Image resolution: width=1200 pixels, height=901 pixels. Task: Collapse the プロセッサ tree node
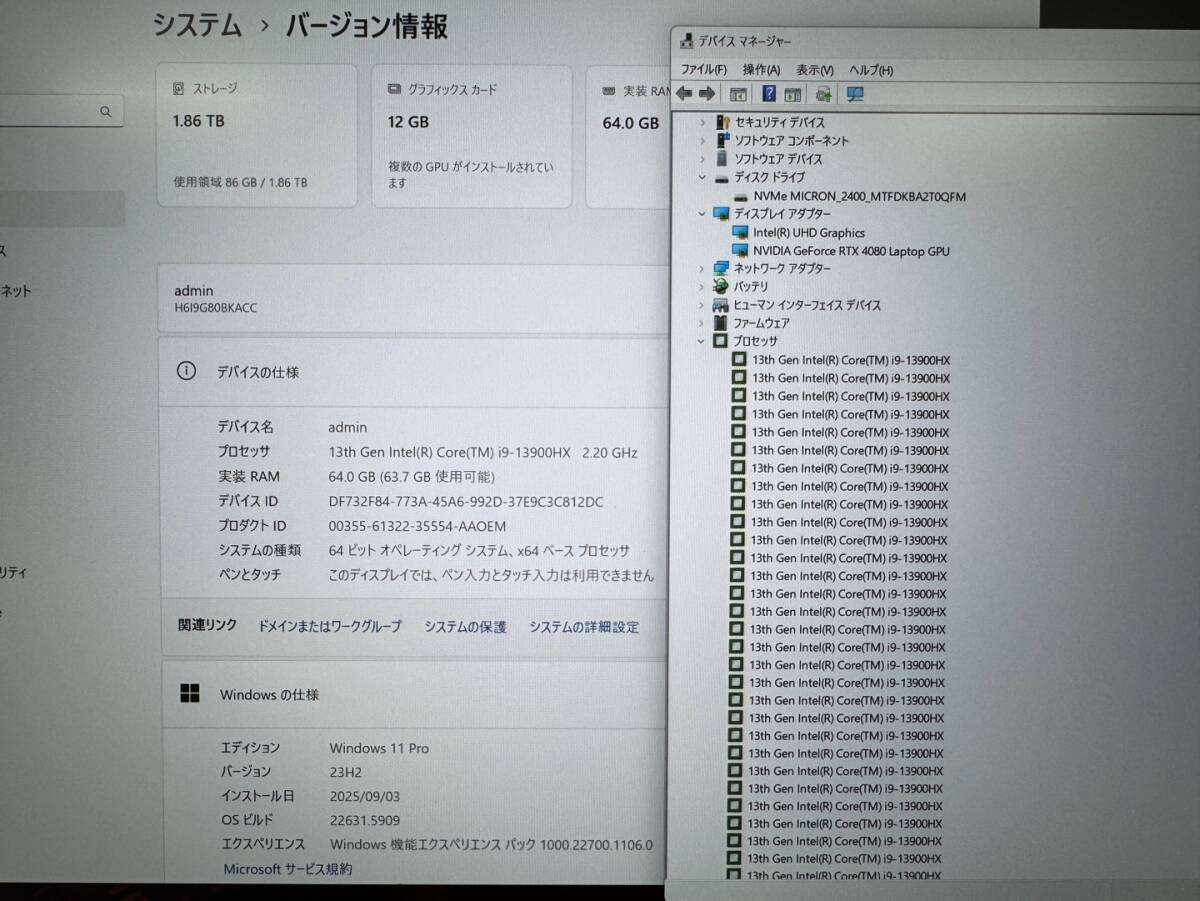click(703, 340)
